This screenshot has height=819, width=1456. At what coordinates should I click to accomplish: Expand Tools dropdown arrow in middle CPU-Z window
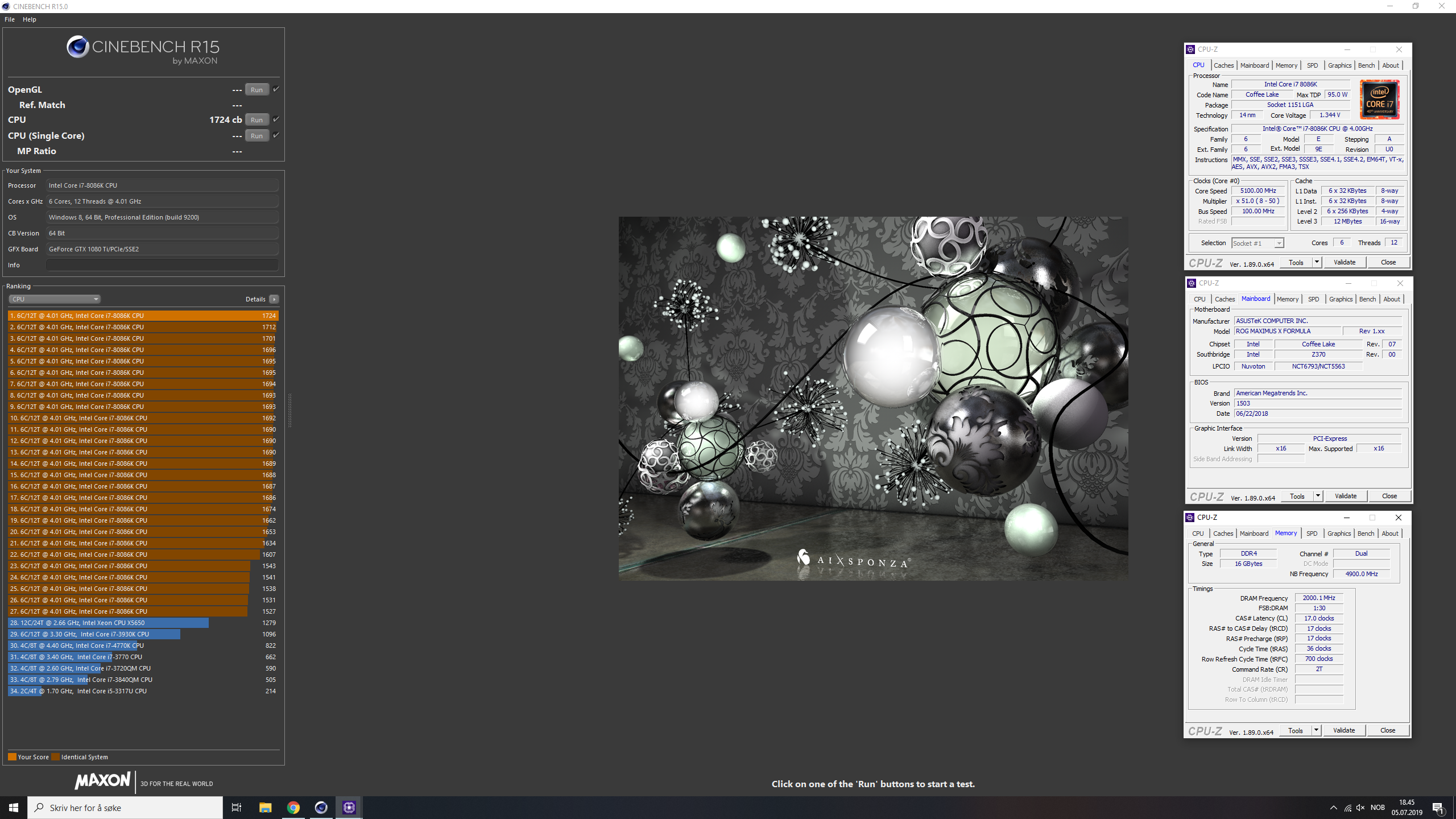click(1318, 496)
